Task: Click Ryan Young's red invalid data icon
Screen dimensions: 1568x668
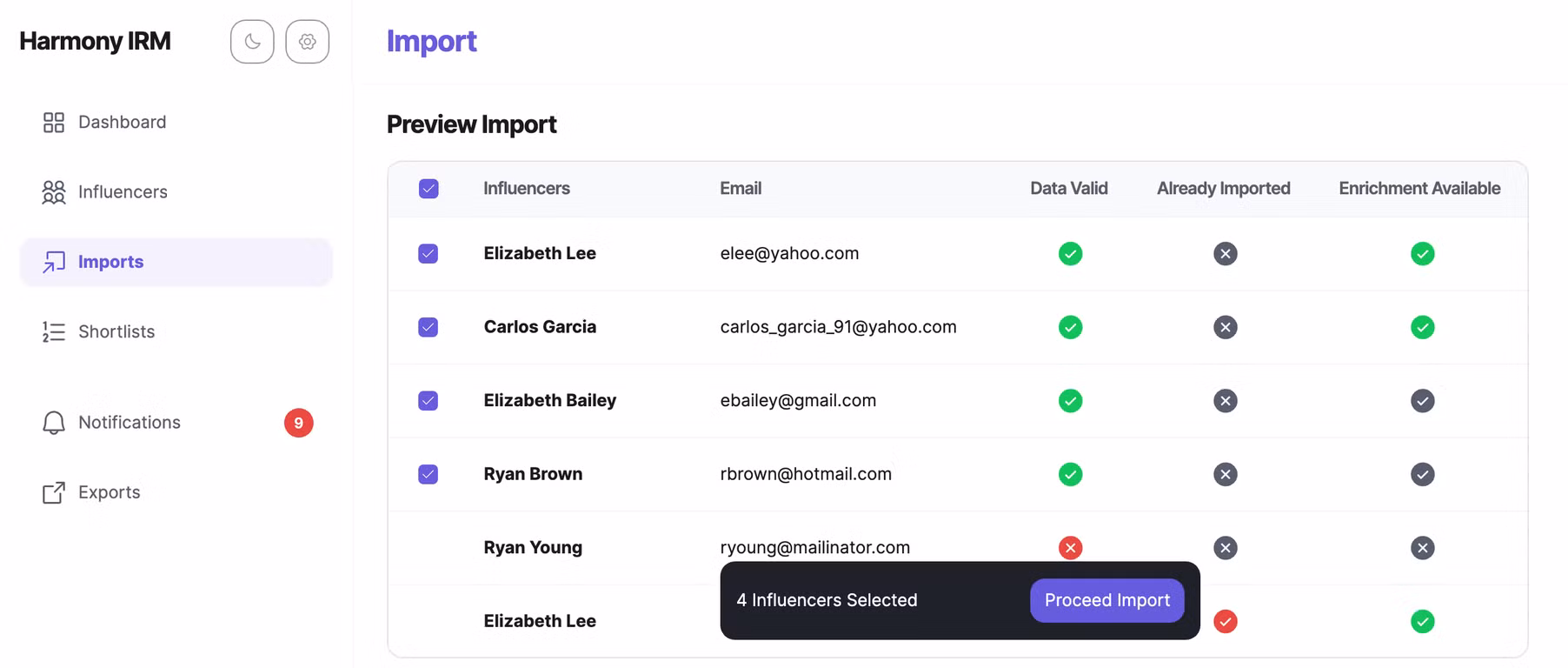Action: (x=1070, y=548)
